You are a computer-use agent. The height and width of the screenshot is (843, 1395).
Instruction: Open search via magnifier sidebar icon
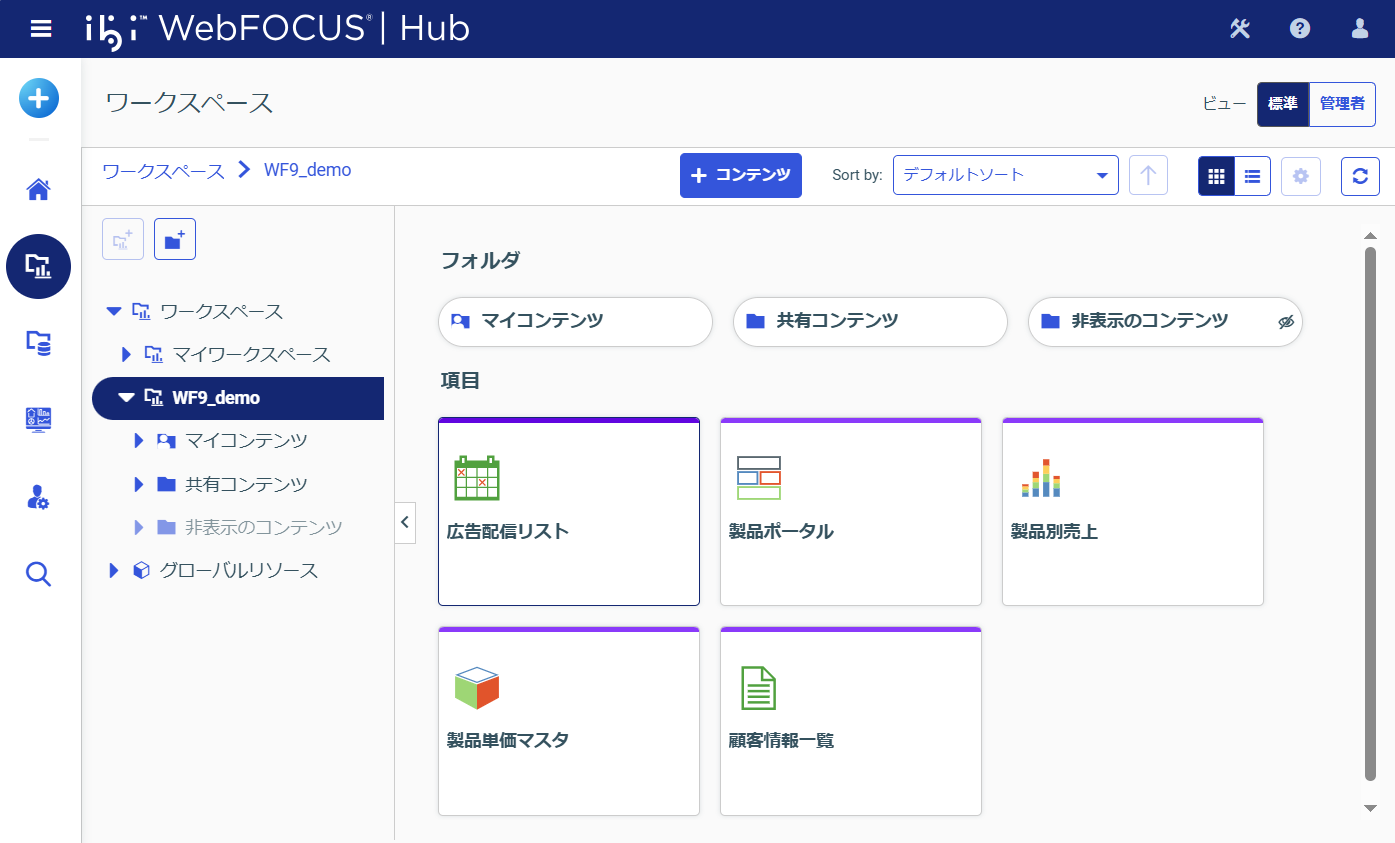[x=39, y=574]
